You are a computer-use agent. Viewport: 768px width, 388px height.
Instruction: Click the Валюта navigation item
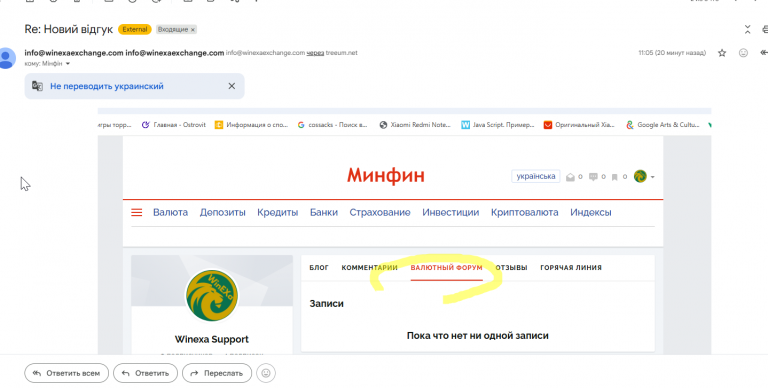[170, 213]
